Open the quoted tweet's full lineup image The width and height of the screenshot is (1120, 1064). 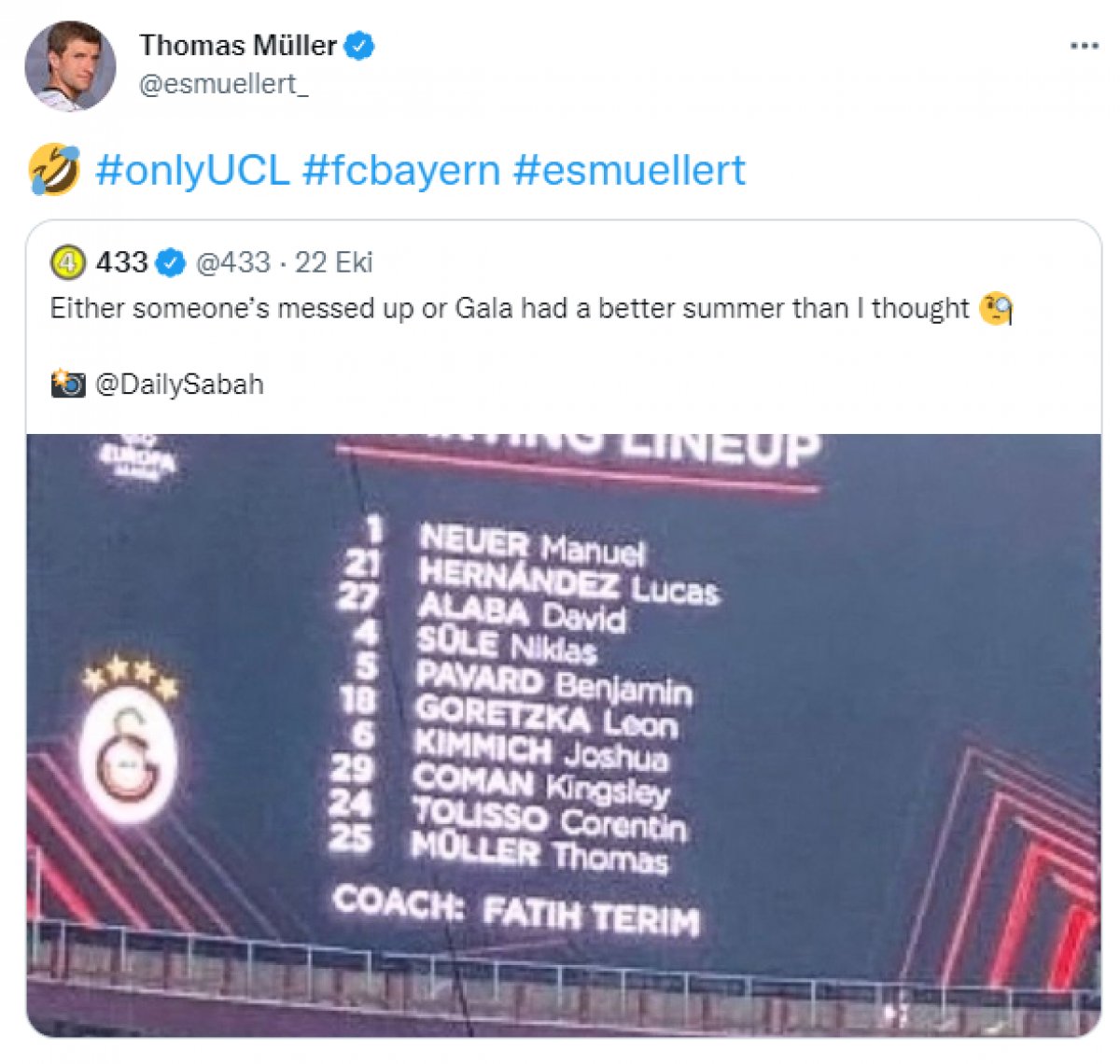[560, 728]
